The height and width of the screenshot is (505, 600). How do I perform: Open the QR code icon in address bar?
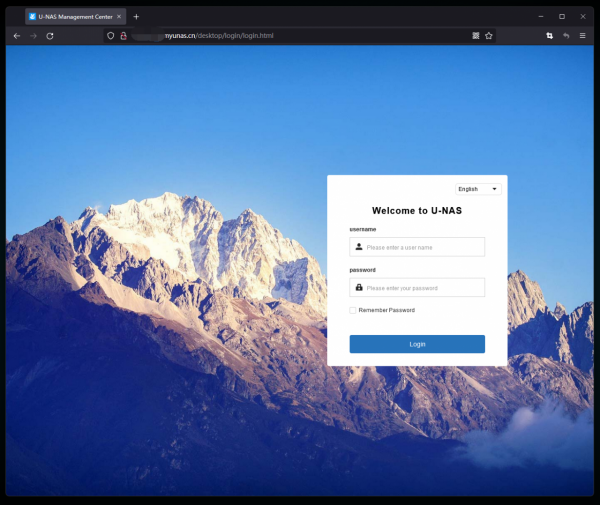pos(476,36)
